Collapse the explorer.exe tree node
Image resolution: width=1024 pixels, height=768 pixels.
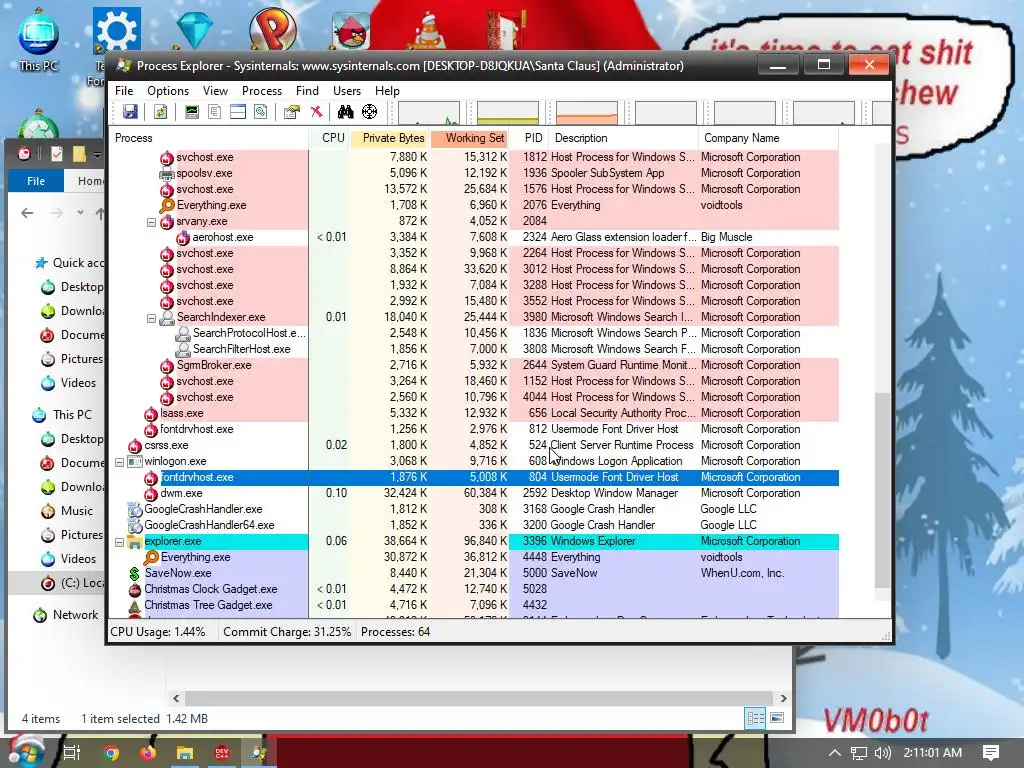(120, 541)
